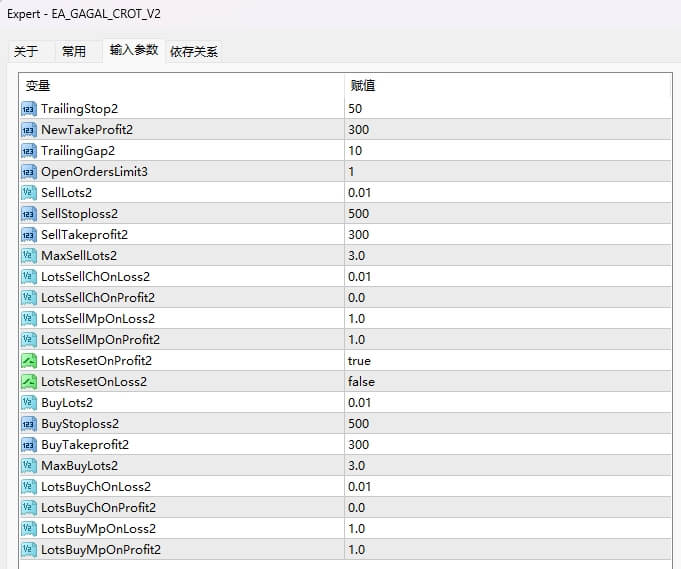This screenshot has width=681, height=569.
Task: Click the double-type icon beside LotsBuyMpOnProfit2
Action: (29, 549)
